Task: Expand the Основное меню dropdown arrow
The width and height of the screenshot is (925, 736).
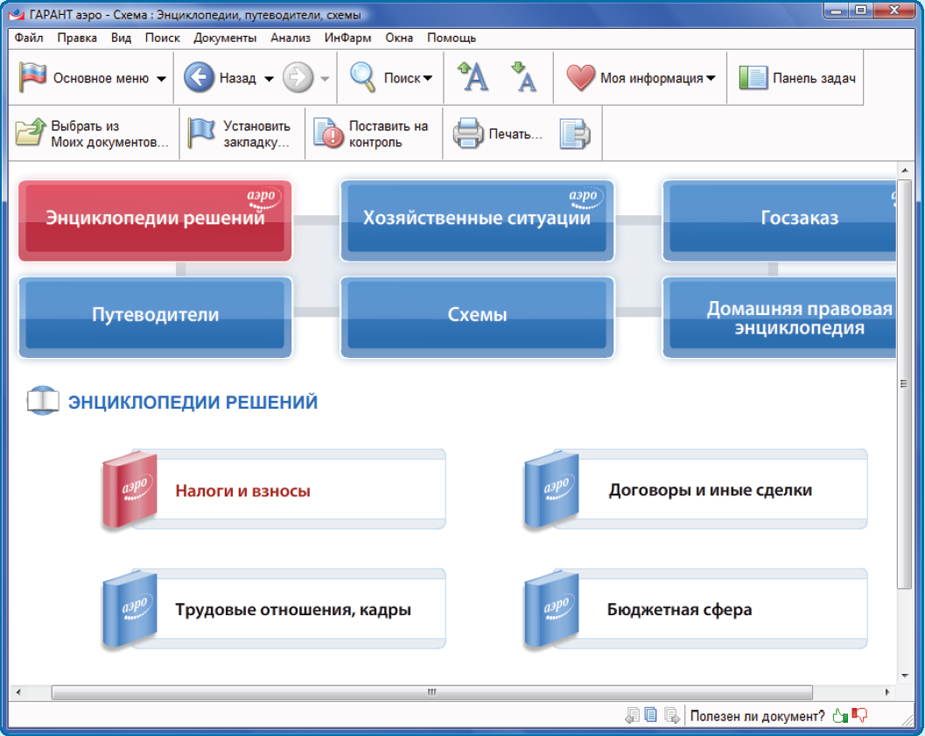Action: click(162, 79)
